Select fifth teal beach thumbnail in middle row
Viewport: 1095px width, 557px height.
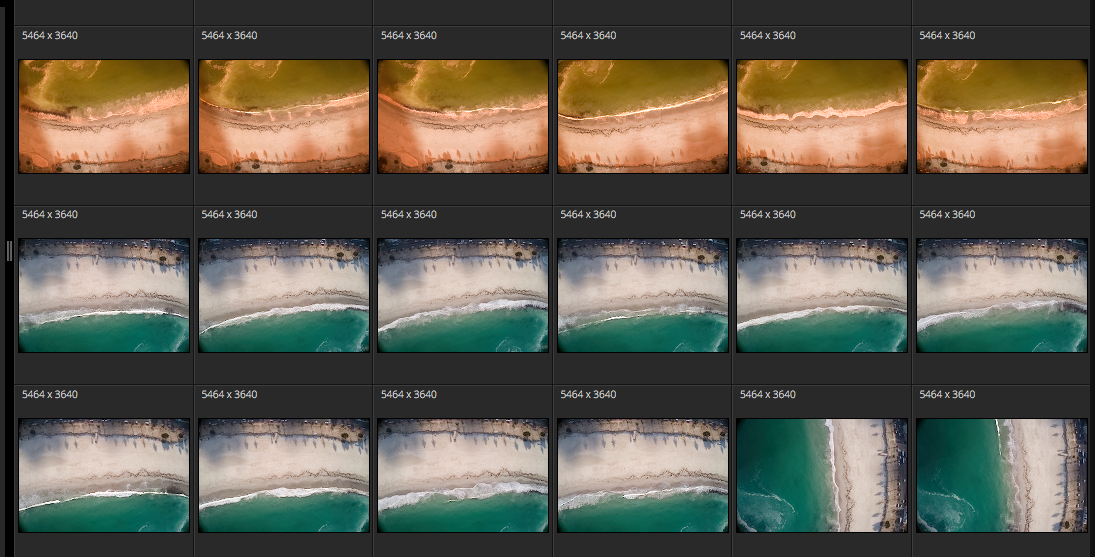(x=822, y=295)
